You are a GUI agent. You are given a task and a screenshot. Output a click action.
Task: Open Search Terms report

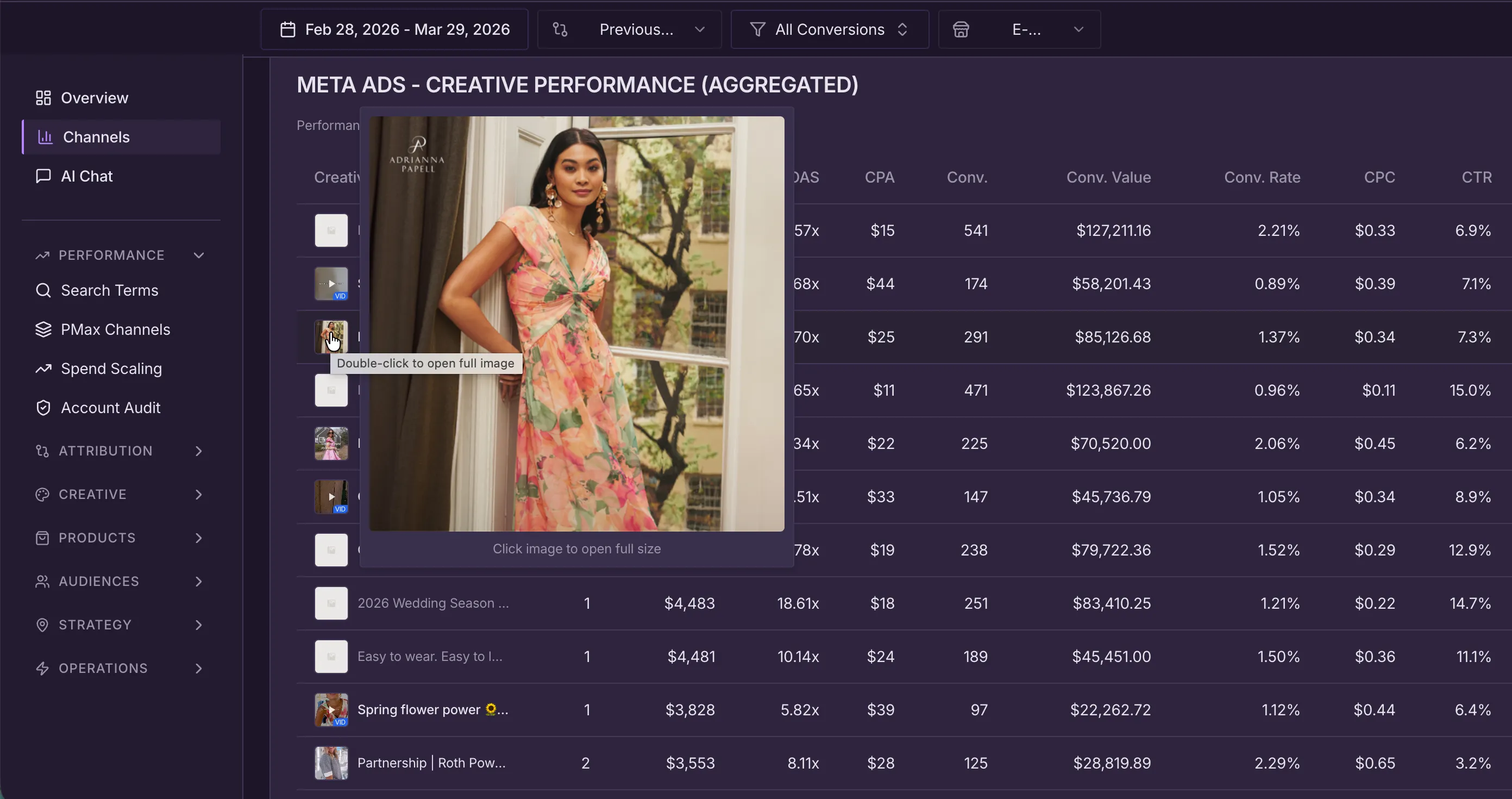tap(121, 290)
